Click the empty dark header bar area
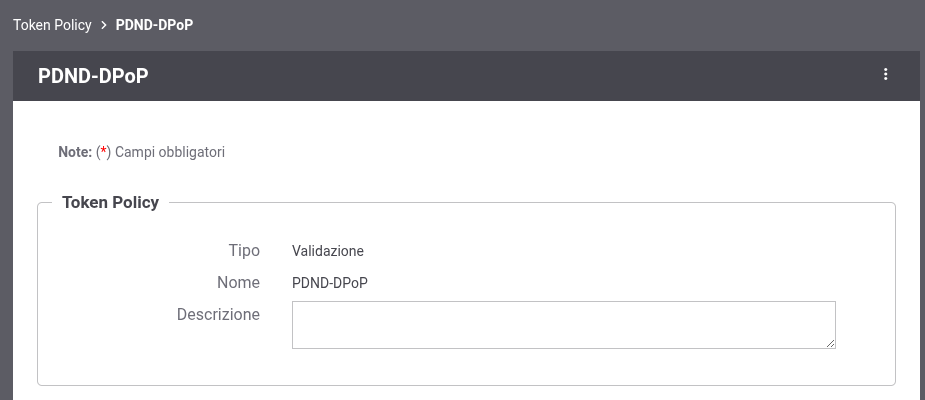This screenshot has width=925, height=400. coord(500,76)
